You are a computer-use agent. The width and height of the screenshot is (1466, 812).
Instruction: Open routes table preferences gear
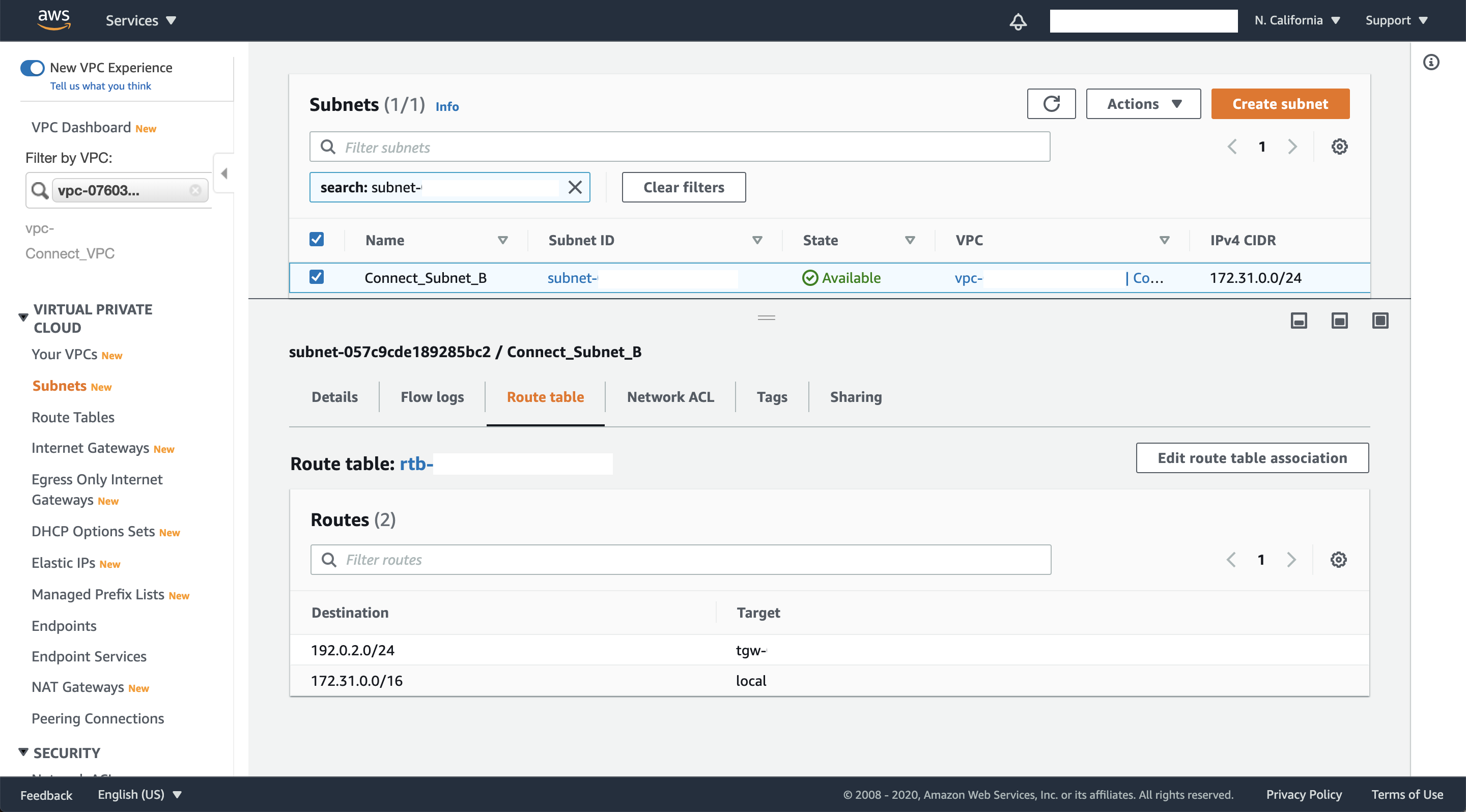pos(1338,560)
